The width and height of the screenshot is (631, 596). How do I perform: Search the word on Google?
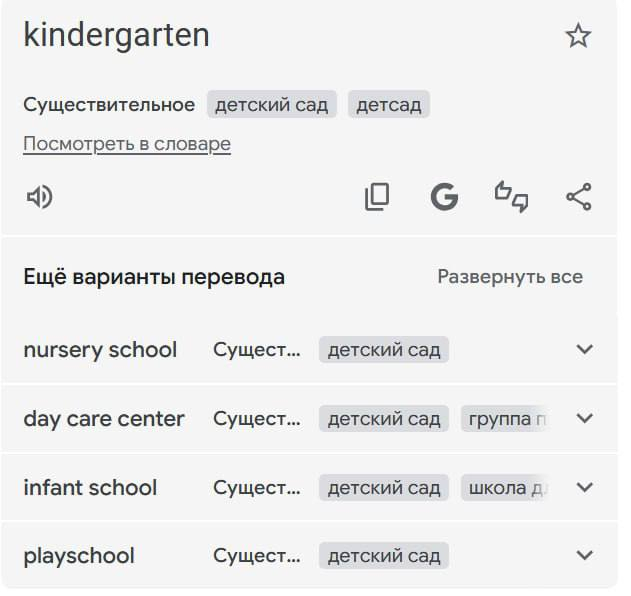[x=444, y=197]
